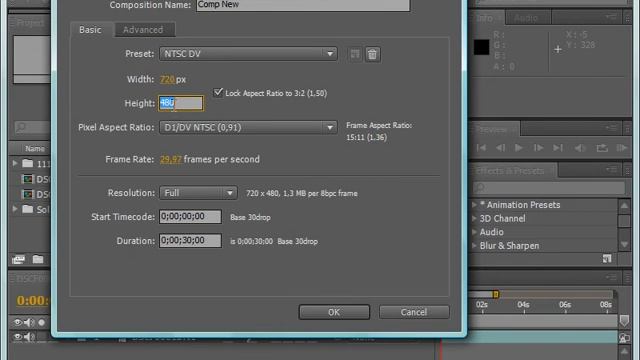Step to next frame in Preview panel

[538, 148]
